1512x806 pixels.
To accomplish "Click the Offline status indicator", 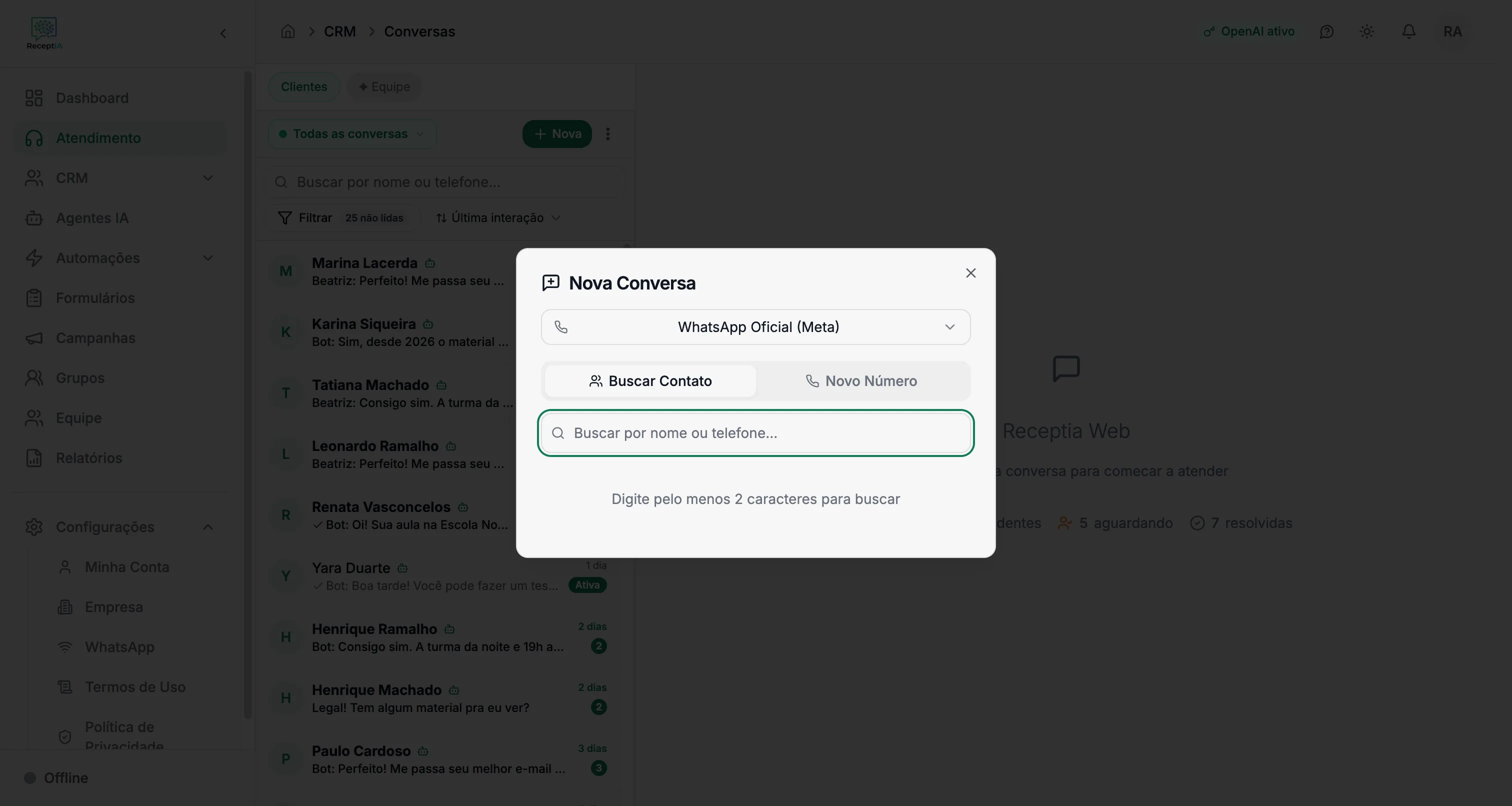I will [56, 778].
